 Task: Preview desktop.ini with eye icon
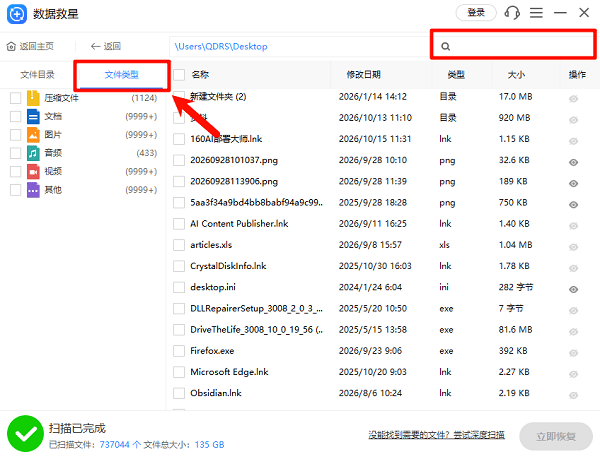573,290
